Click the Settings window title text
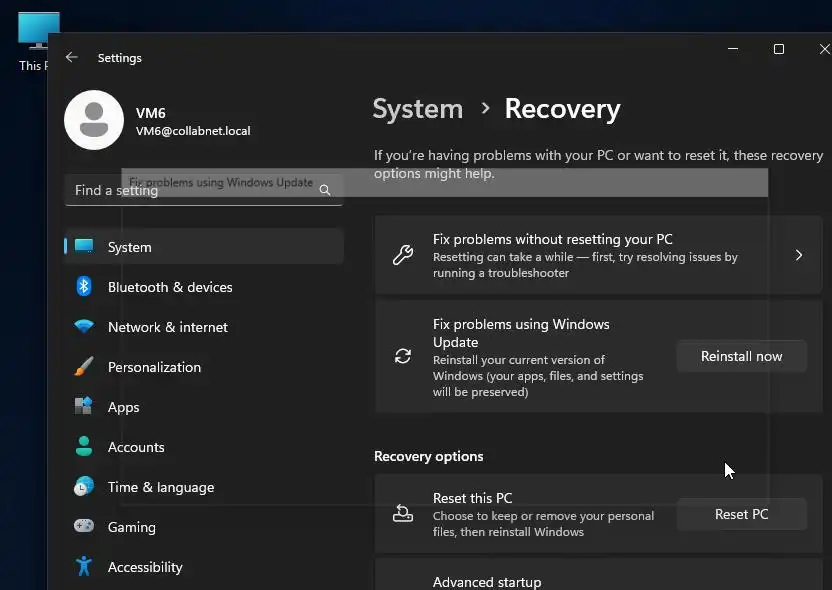The image size is (832, 590). click(x=119, y=58)
